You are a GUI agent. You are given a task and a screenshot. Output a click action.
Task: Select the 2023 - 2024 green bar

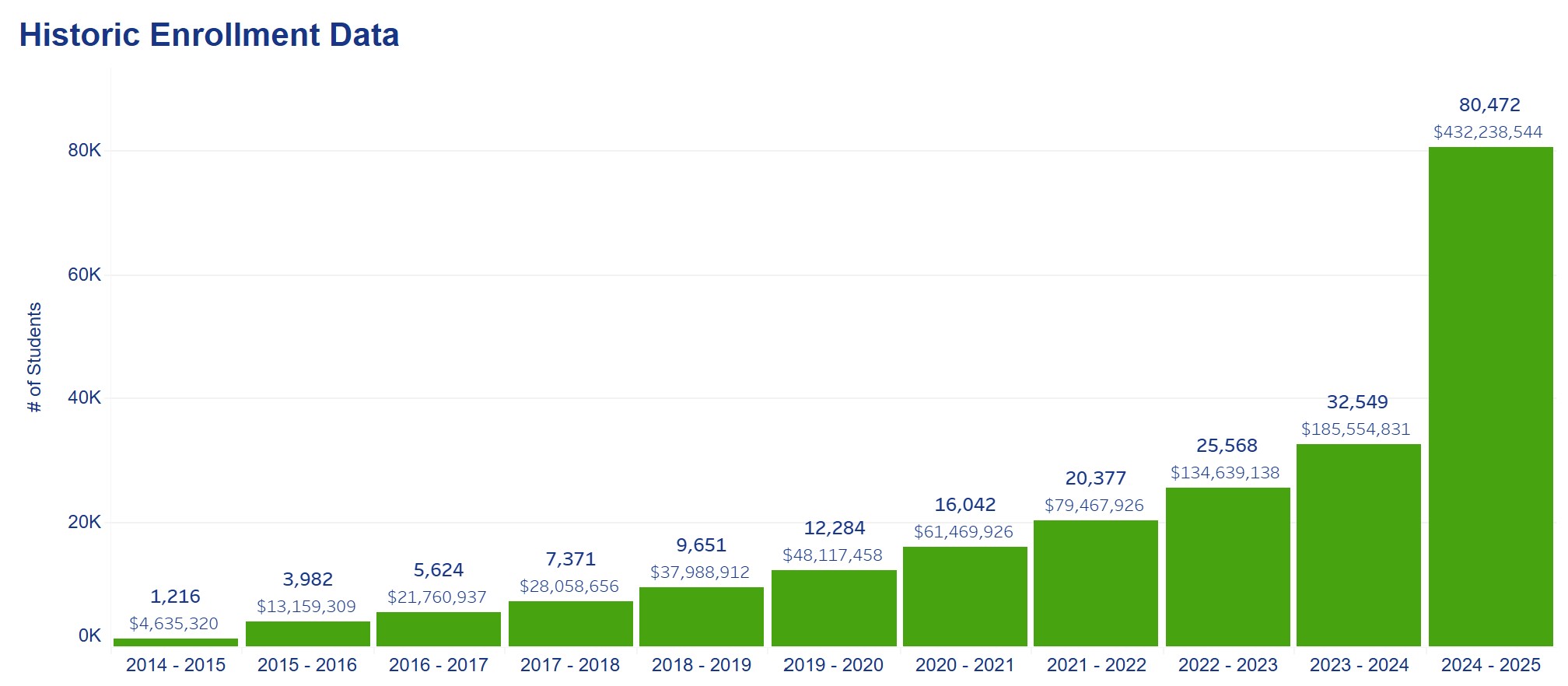point(1358,544)
